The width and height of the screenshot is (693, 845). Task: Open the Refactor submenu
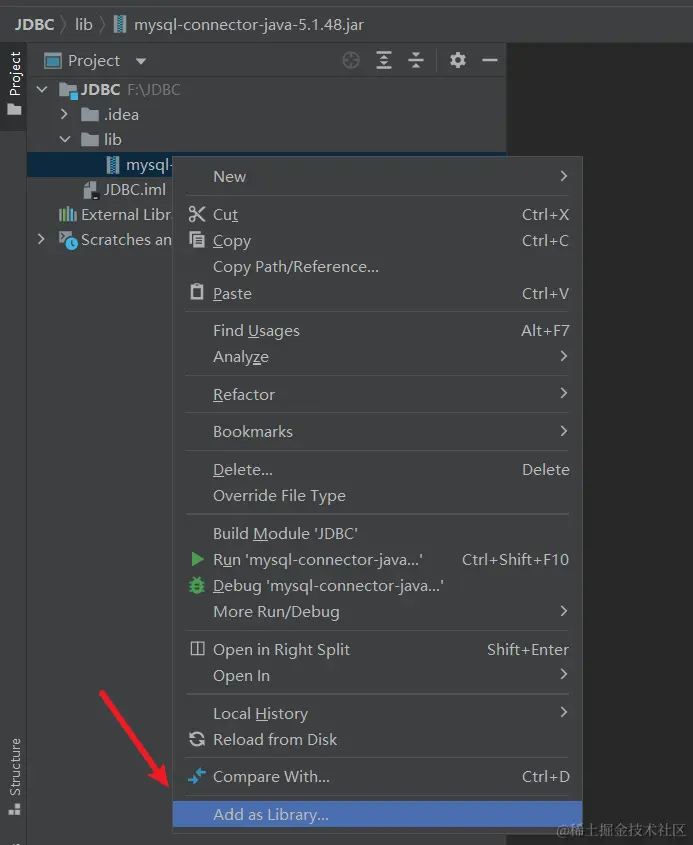click(x=244, y=395)
